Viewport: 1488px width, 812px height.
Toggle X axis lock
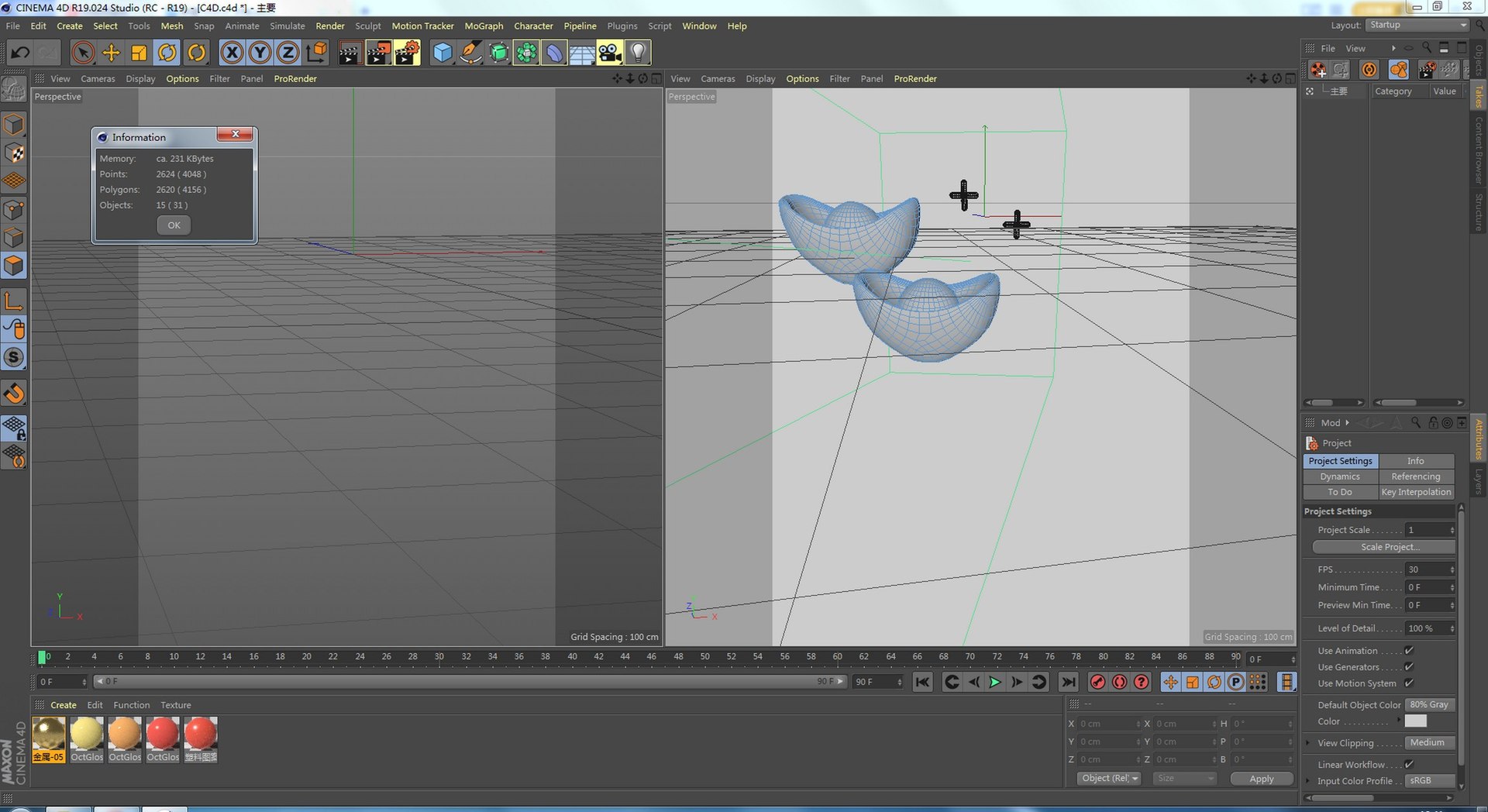[232, 53]
